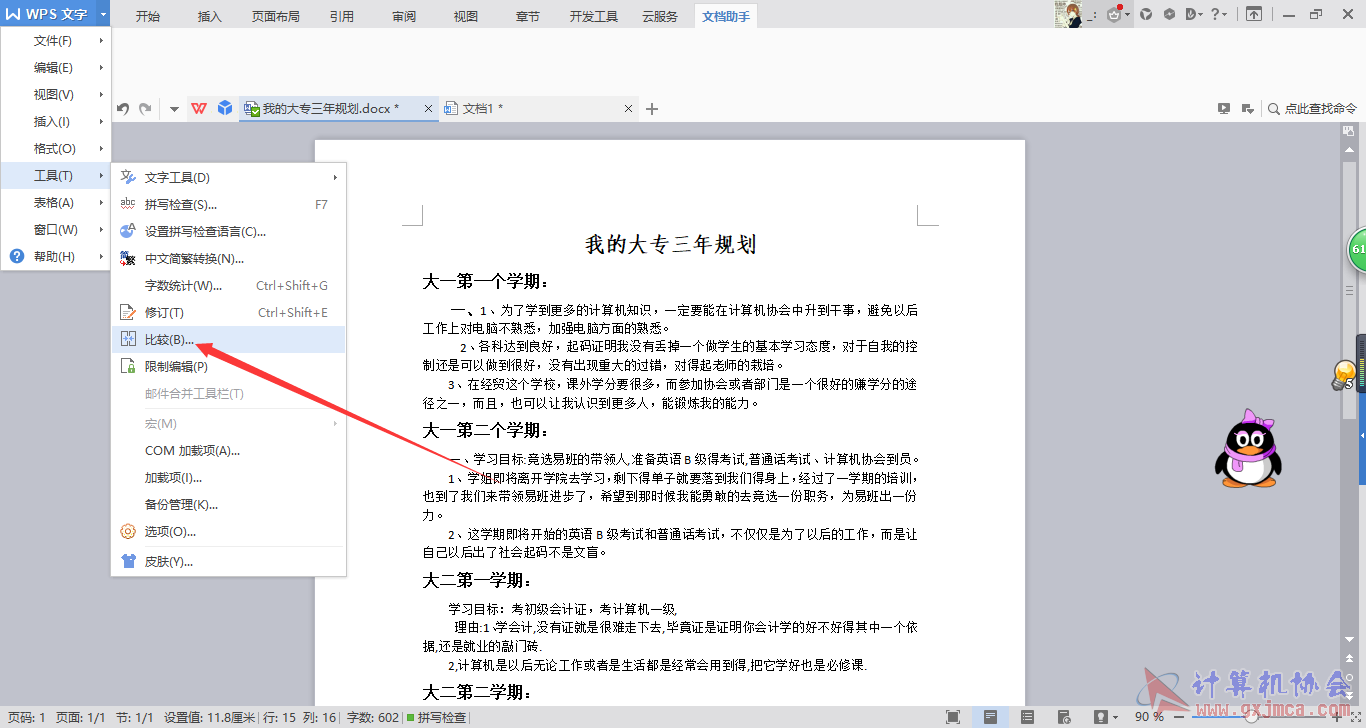Expand the quick access toolbar dropdown arrow
This screenshot has width=1366, height=728.
click(174, 109)
